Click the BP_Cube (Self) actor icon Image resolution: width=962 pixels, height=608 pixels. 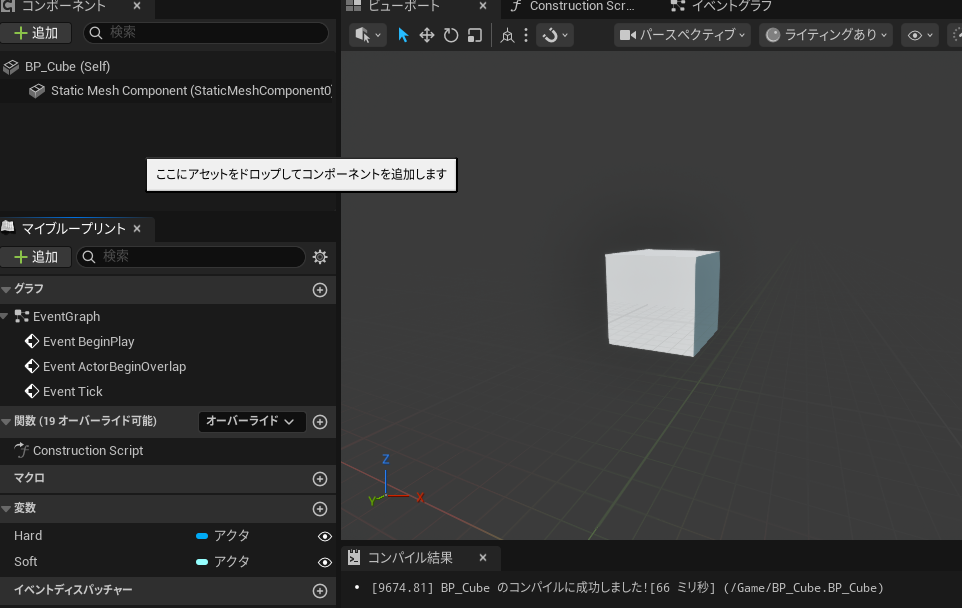11,67
